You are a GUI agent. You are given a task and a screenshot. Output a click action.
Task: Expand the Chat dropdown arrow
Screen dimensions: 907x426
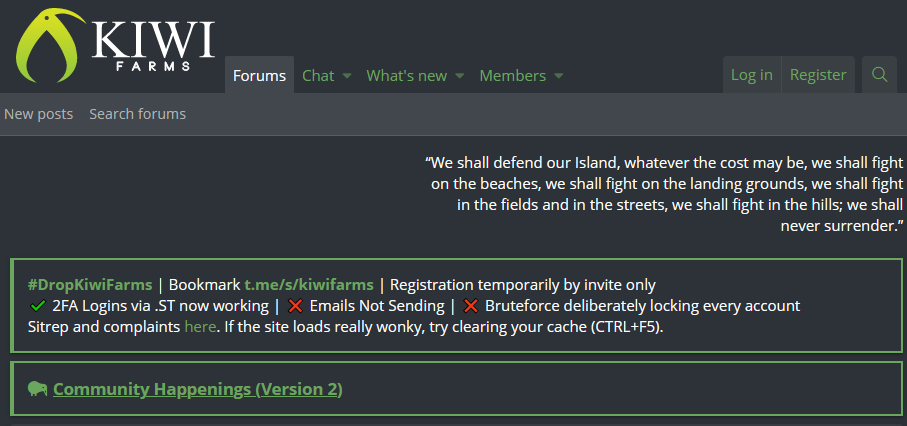click(x=347, y=76)
